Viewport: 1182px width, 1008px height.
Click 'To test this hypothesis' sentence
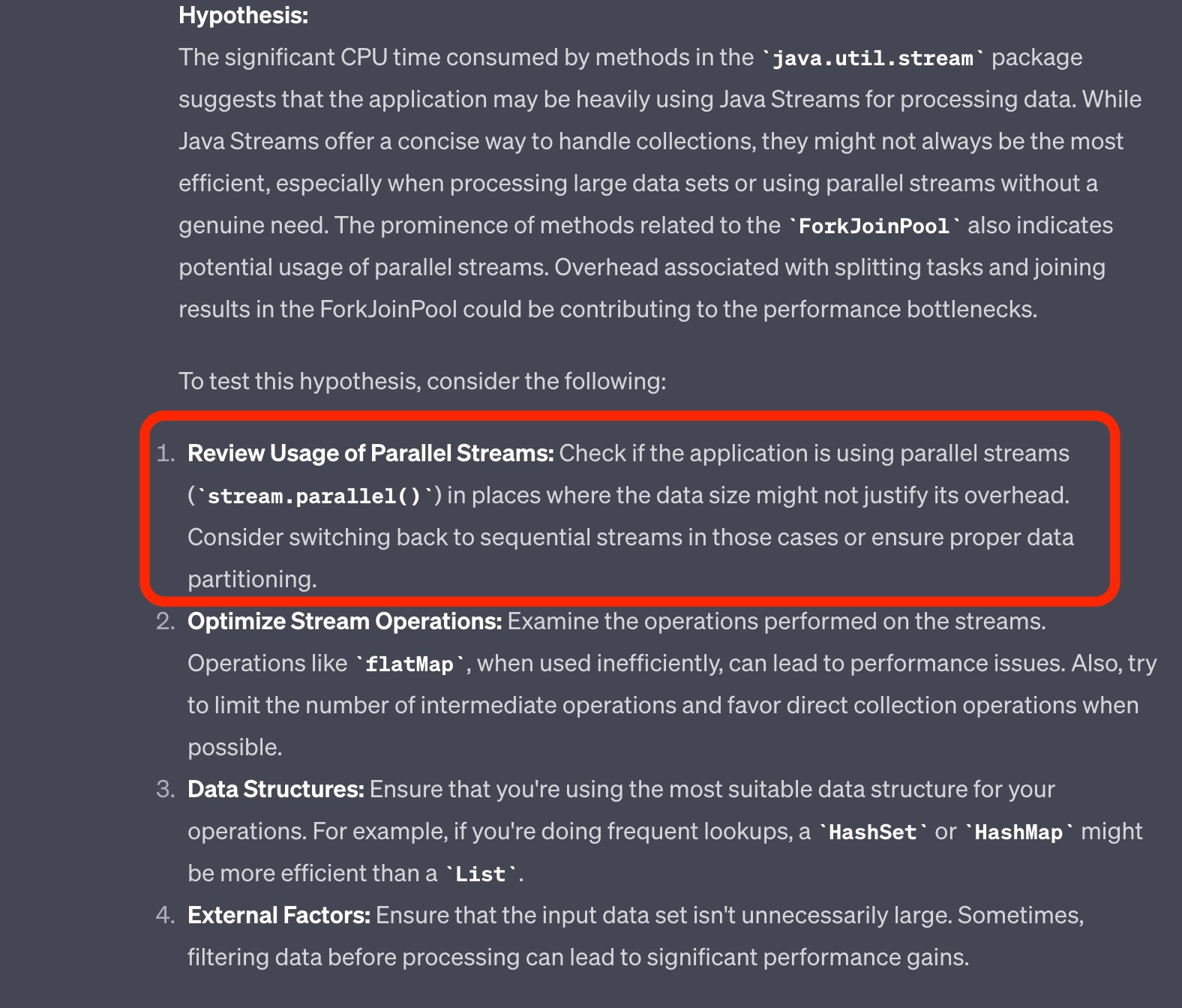[422, 382]
